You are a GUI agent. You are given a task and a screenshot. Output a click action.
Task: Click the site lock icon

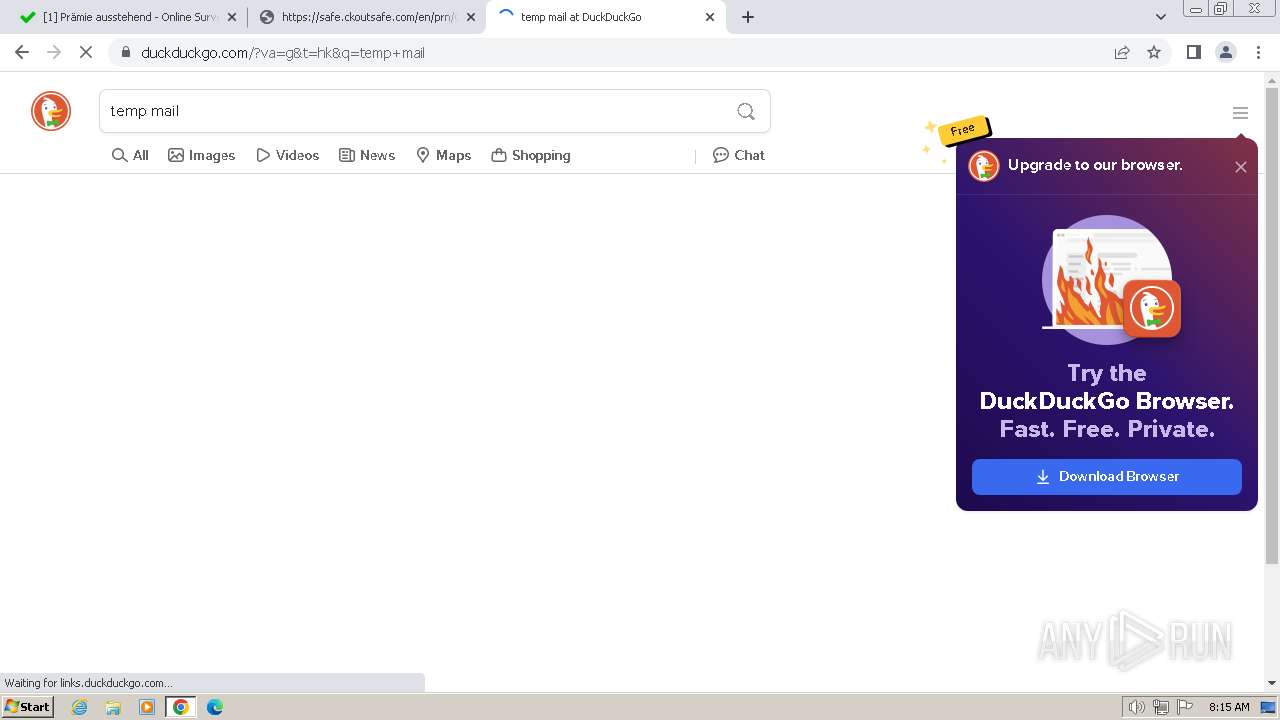[x=125, y=53]
